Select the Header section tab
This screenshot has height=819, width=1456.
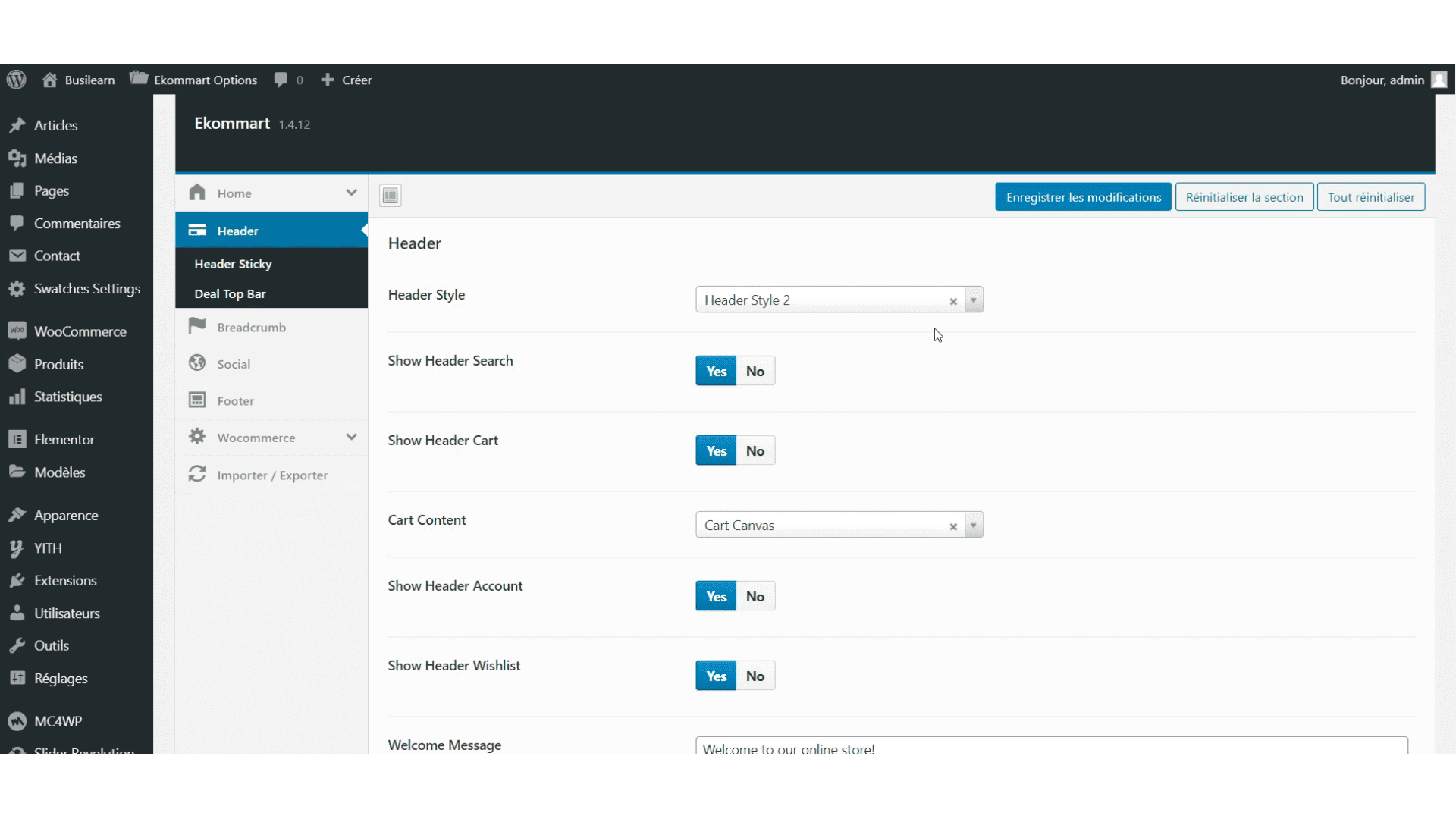(271, 231)
